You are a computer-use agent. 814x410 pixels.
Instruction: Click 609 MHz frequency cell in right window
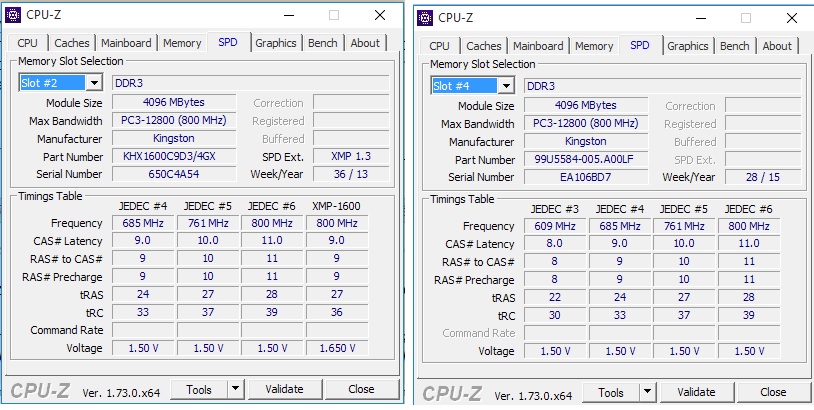click(554, 226)
